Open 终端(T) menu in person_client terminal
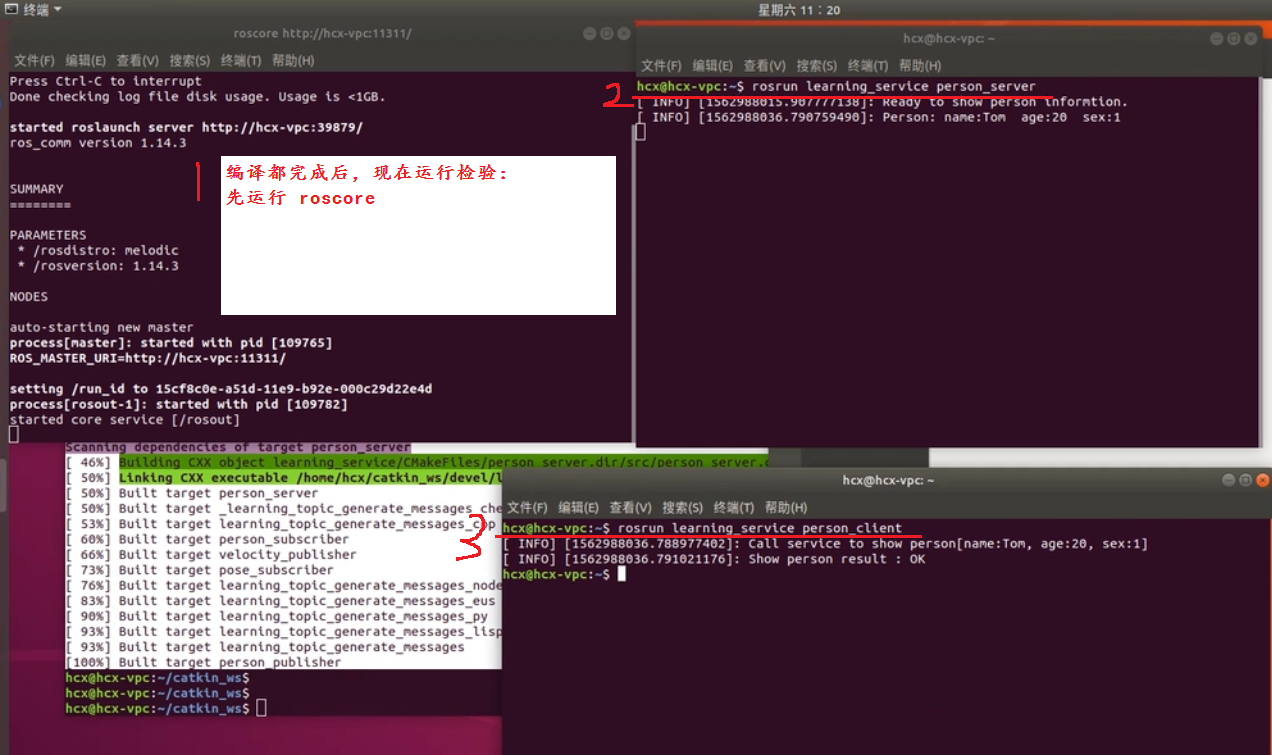The width and height of the screenshot is (1272, 755). 734,508
